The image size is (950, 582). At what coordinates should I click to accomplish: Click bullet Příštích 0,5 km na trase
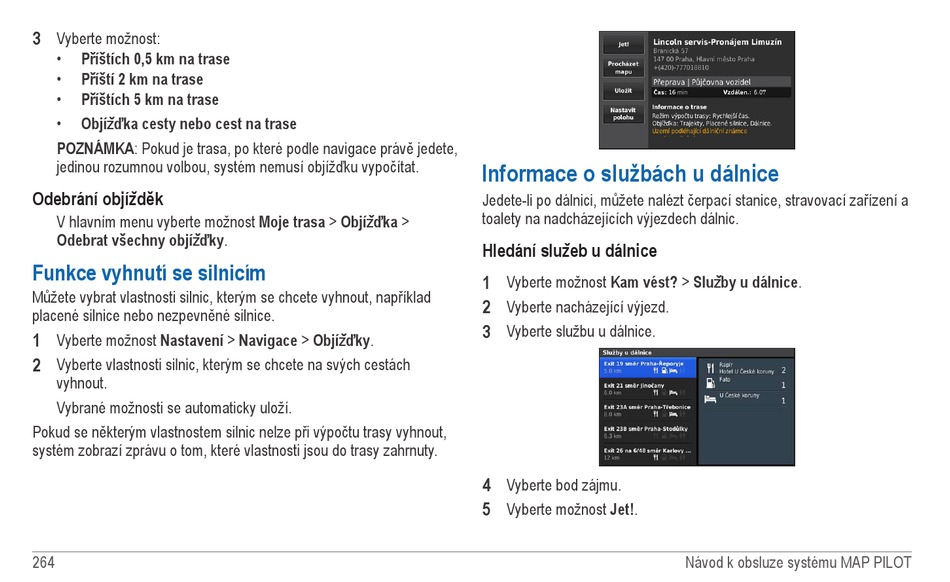pos(156,59)
